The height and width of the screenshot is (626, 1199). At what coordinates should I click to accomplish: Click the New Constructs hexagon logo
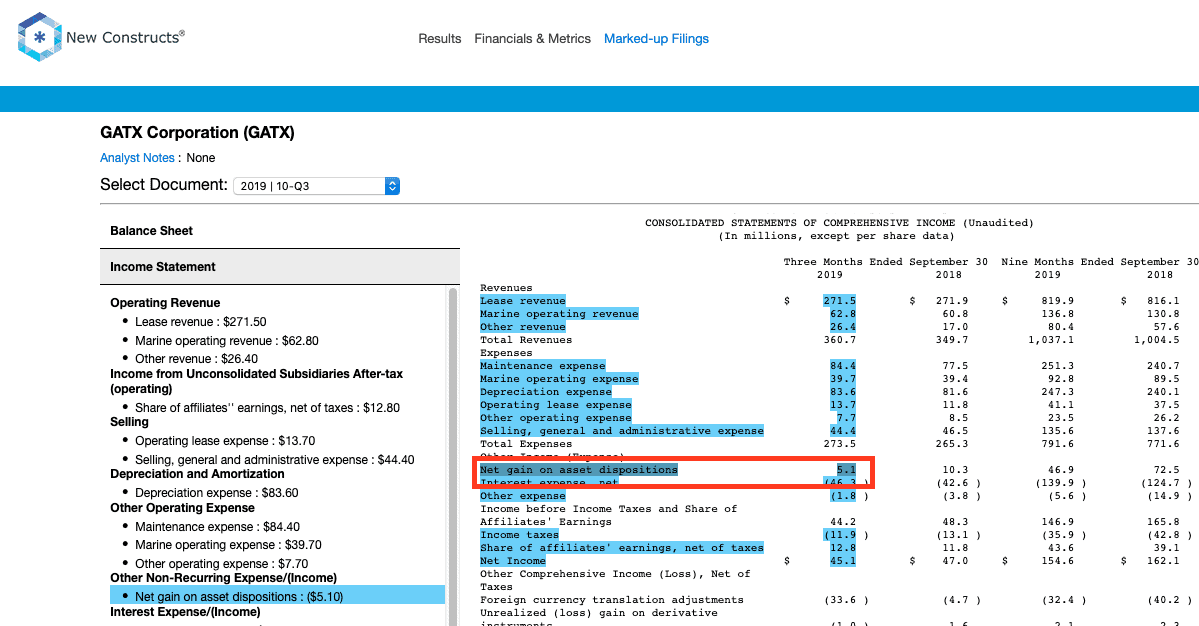pos(40,37)
